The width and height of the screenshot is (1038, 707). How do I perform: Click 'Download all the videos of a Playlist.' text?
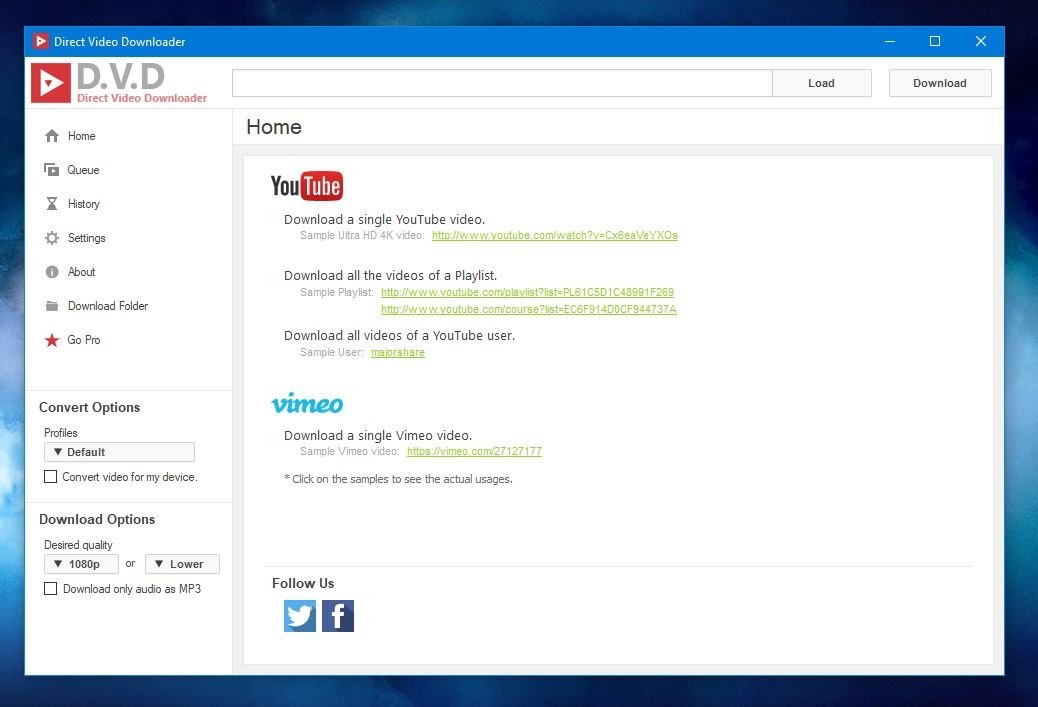391,275
